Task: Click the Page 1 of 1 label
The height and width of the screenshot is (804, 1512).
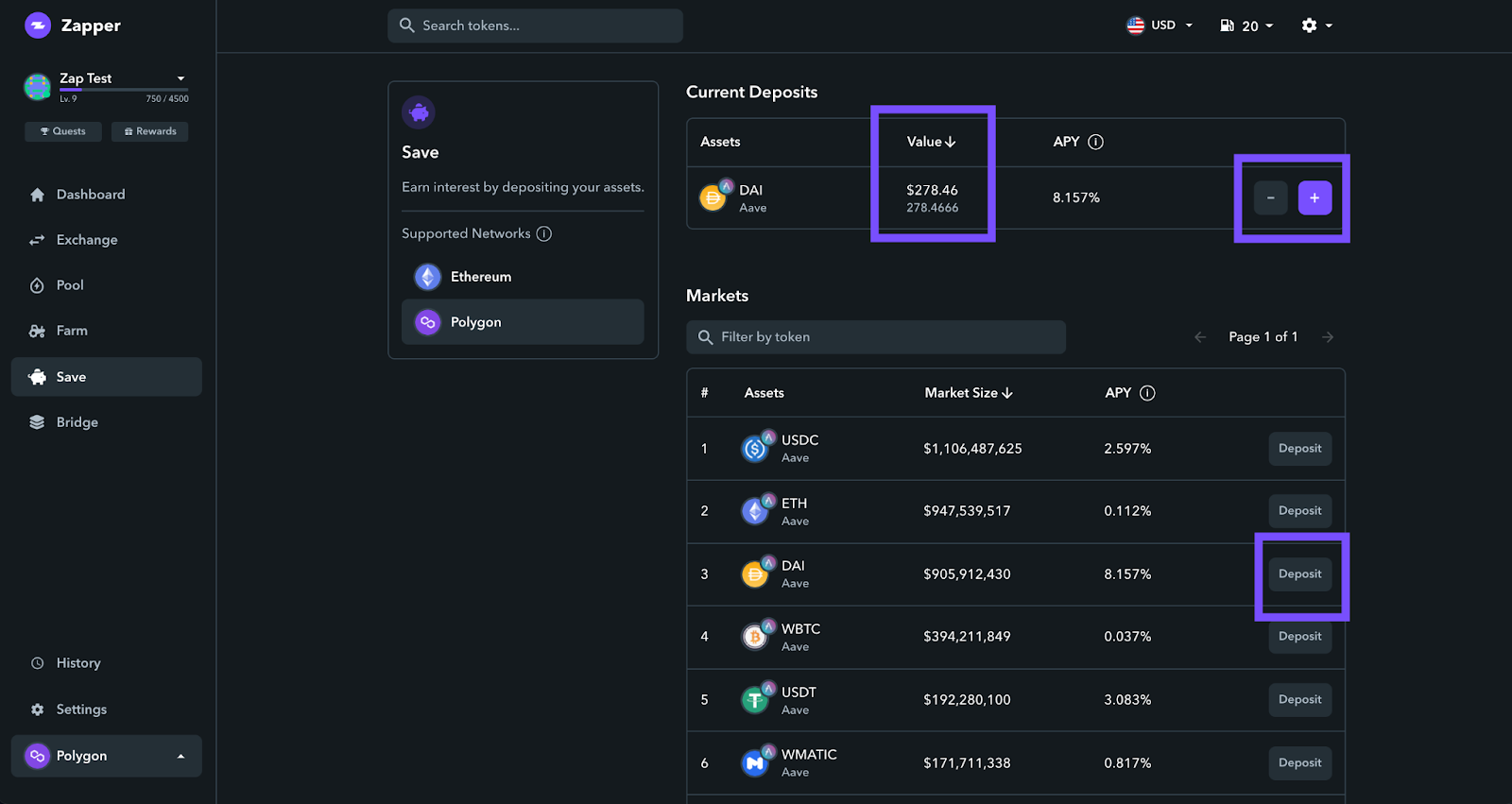Action: (1263, 337)
